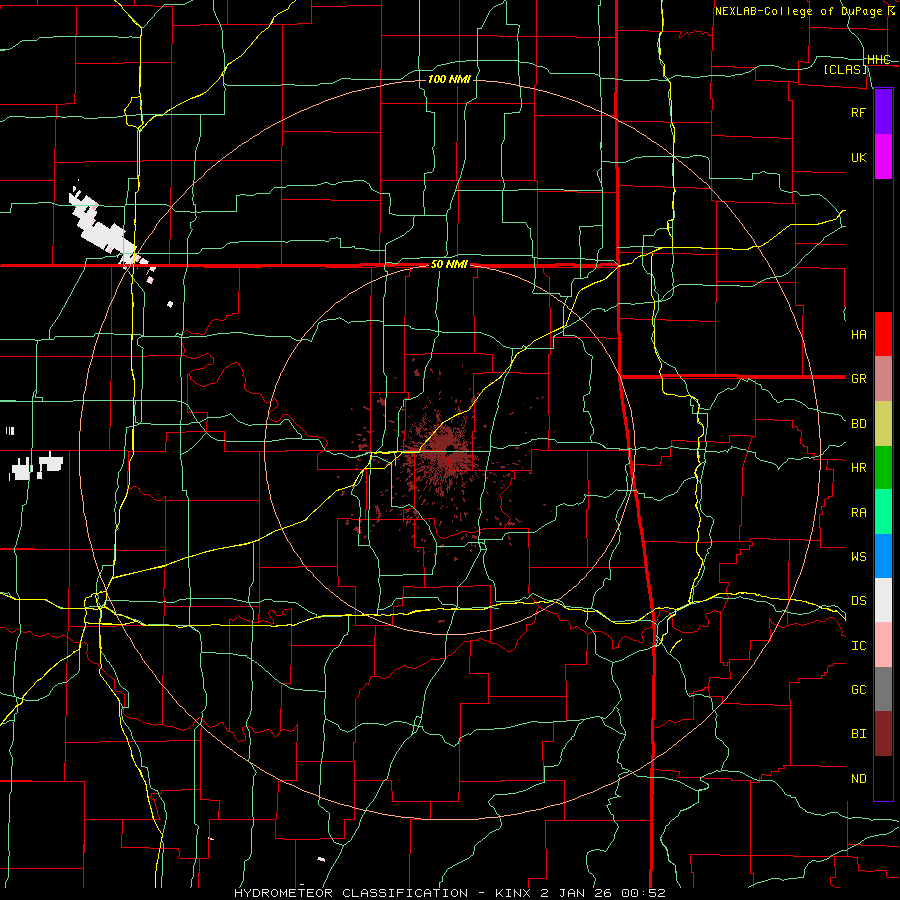Click the HR legend label
The width and height of the screenshot is (900, 900).
click(858, 468)
